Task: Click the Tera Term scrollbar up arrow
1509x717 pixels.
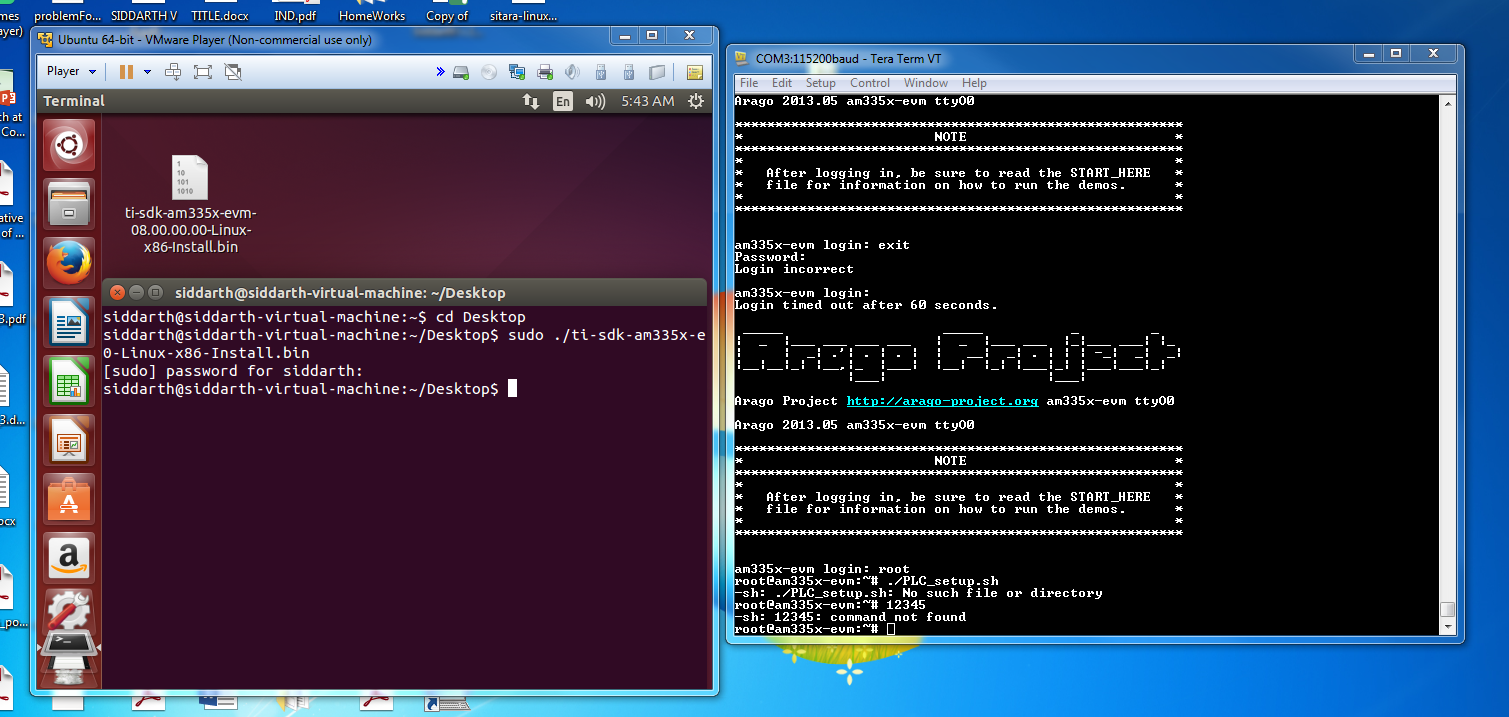Action: pyautogui.click(x=1446, y=102)
